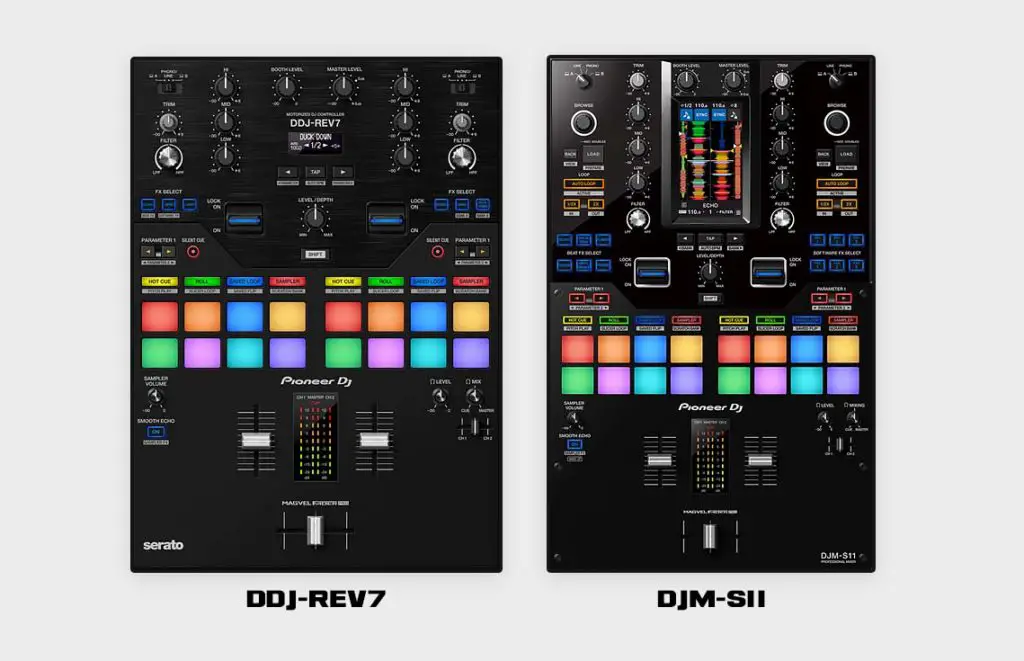Click the left deck BACK button on DJM-S11
Screen dimensions: 1024x661
pyautogui.click(x=571, y=155)
